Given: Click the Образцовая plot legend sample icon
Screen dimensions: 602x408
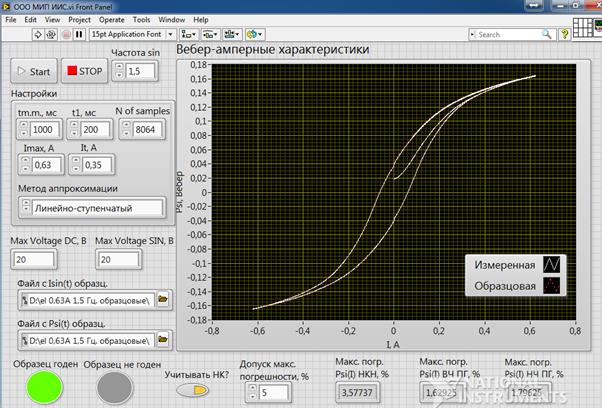Looking at the screenshot, I should (x=551, y=286).
